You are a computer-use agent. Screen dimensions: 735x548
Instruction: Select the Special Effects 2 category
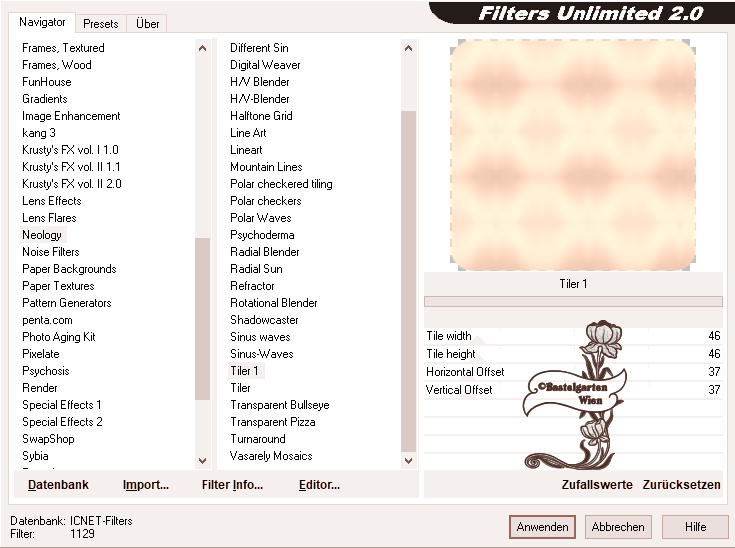[x=62, y=422]
